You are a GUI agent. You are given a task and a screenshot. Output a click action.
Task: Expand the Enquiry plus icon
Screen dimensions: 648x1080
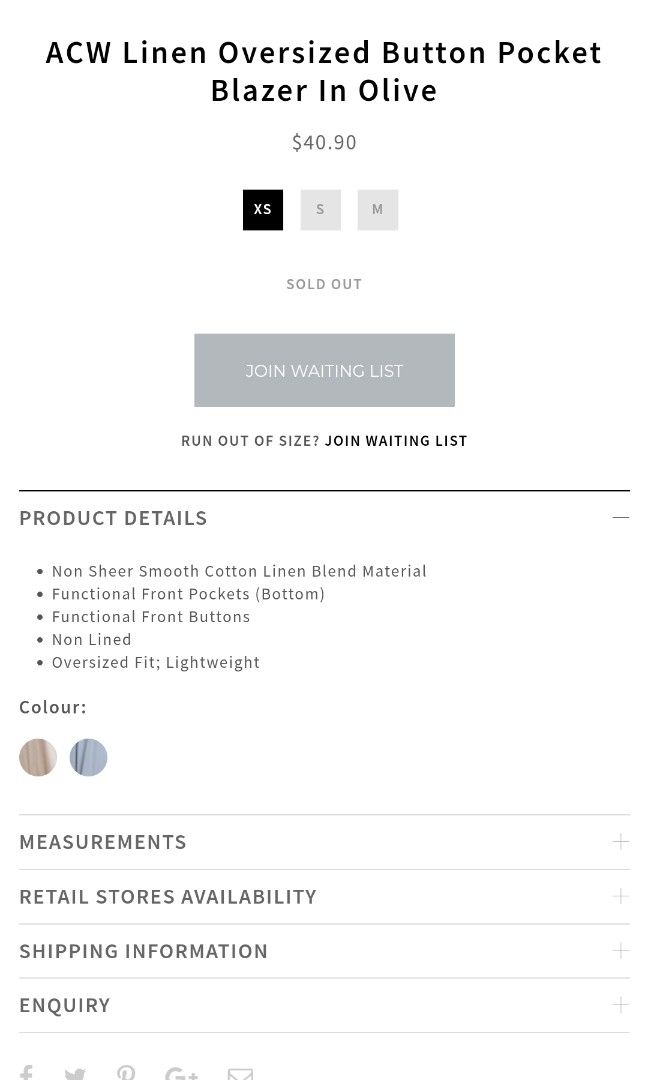[x=621, y=1004]
